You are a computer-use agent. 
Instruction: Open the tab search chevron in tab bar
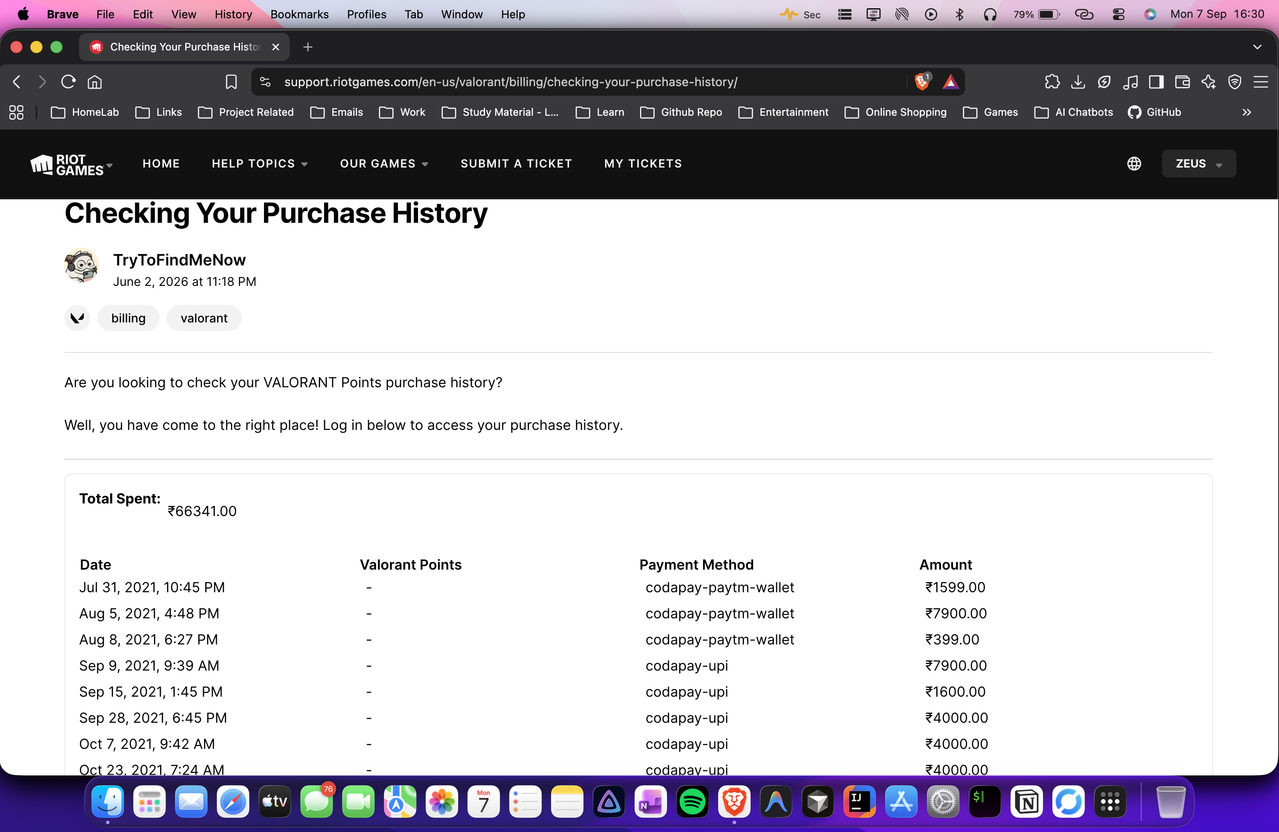[1257, 47]
